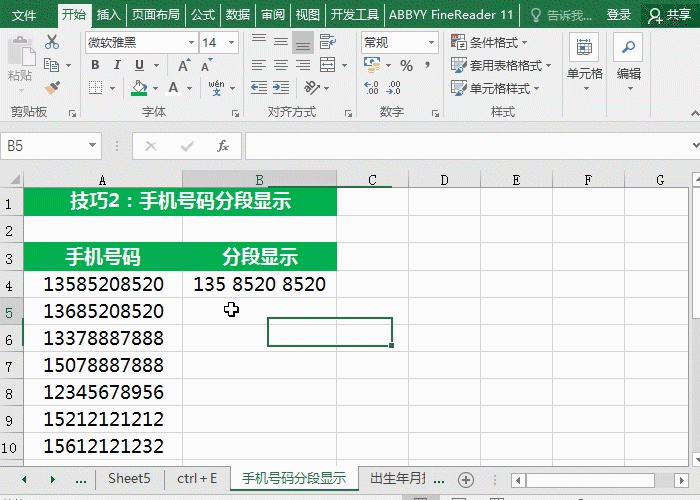Click the fill color paint bucket swatch
Screen dimensions: 700x500
coord(139,88)
